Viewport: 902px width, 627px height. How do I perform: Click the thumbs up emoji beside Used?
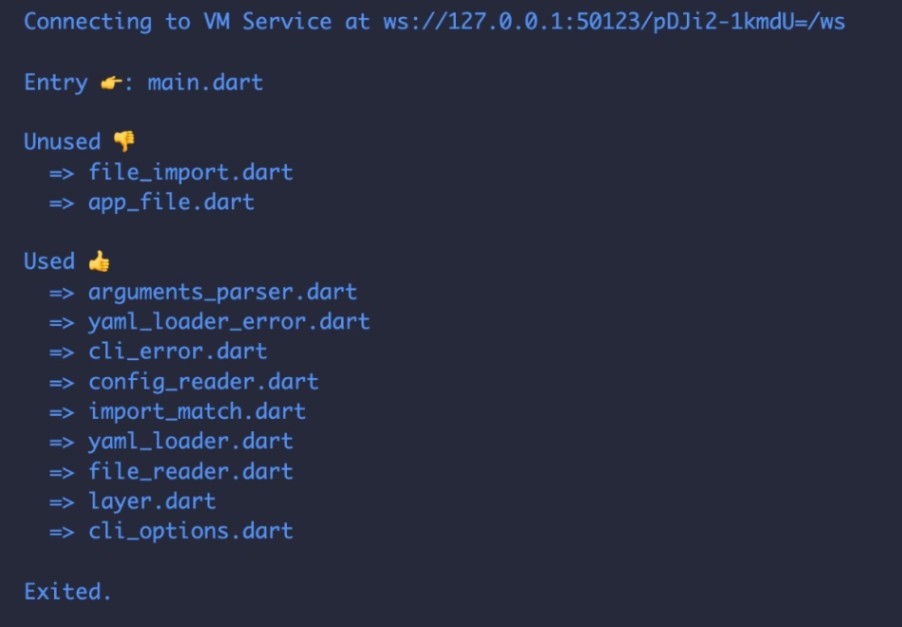(x=98, y=262)
